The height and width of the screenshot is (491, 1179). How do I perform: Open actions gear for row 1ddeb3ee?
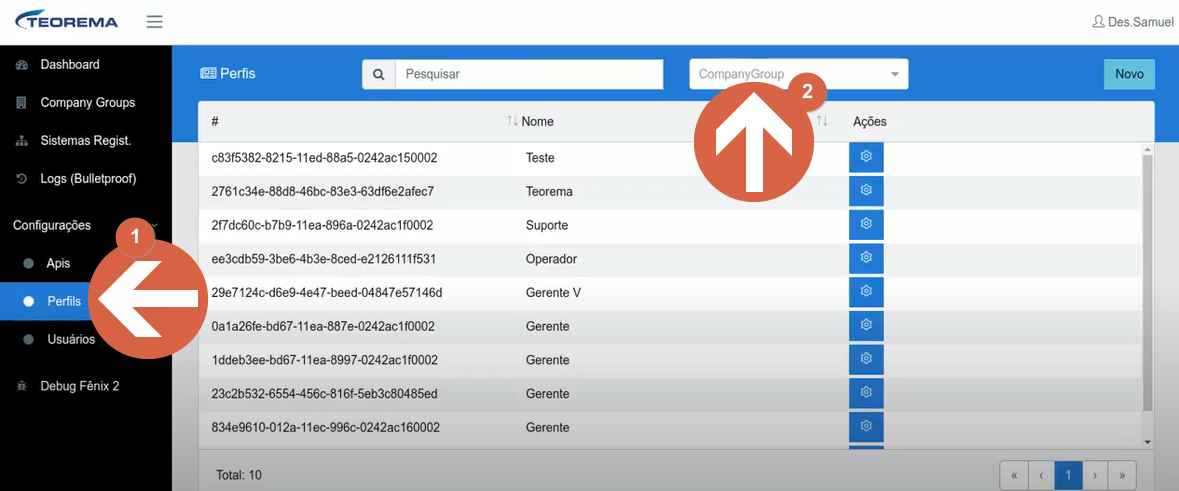[x=866, y=359]
